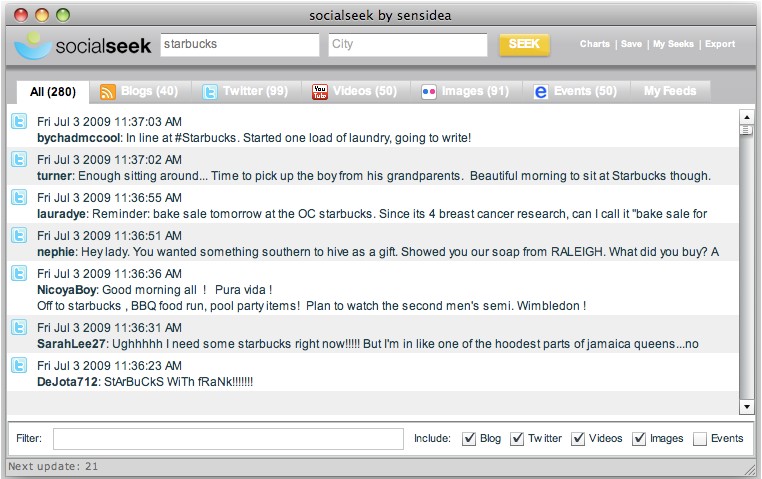Click timestamp Fri Jul 3 2009 11:36:23 AM
The height and width of the screenshot is (479, 762).
pyautogui.click(x=109, y=365)
